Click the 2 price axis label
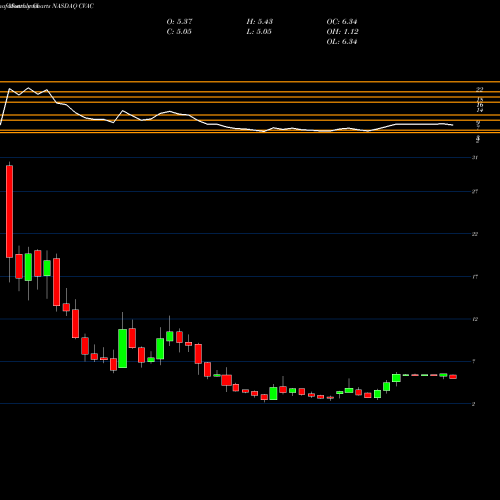Viewport: 500px width, 500px height. tap(474, 404)
